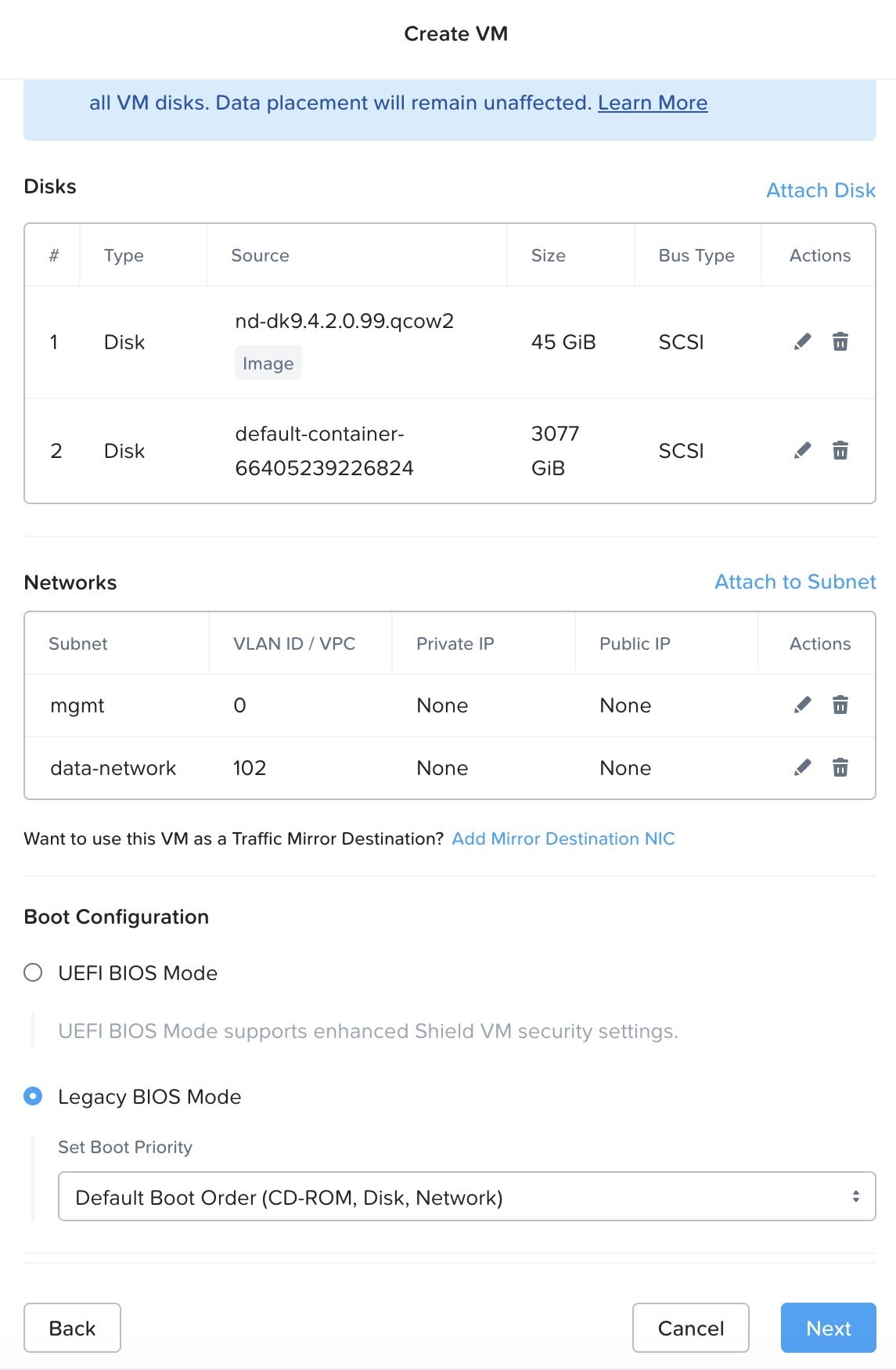Click Attach Disk link

pos(820,190)
